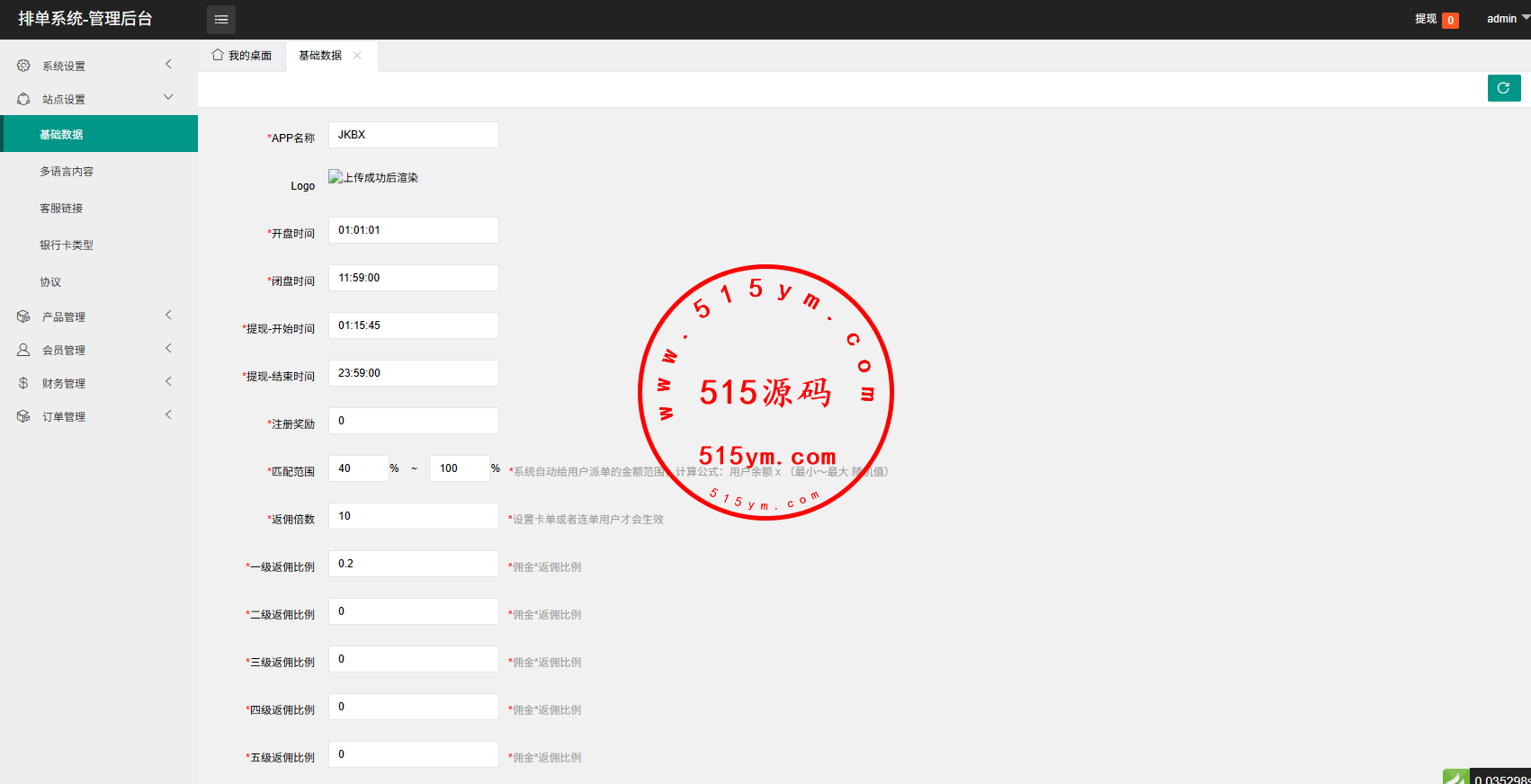Click the system settings gear icon
Viewport: 1531px width, 784px height.
[23, 66]
